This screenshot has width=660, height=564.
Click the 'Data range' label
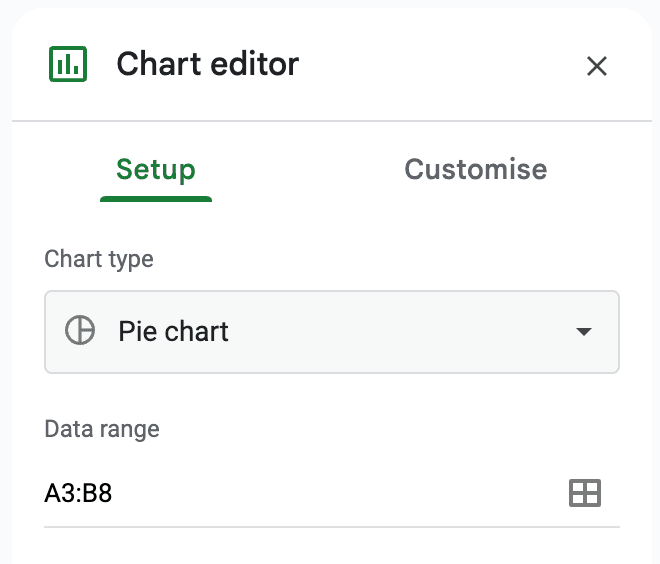102,429
